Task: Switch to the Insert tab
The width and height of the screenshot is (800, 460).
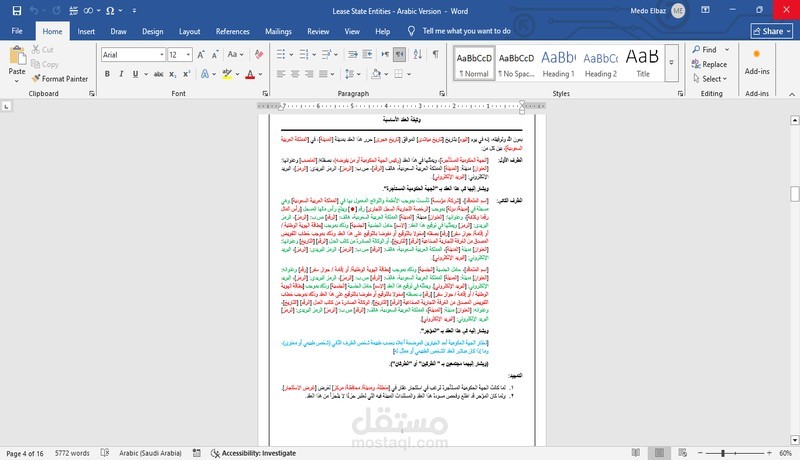Action: (86, 32)
